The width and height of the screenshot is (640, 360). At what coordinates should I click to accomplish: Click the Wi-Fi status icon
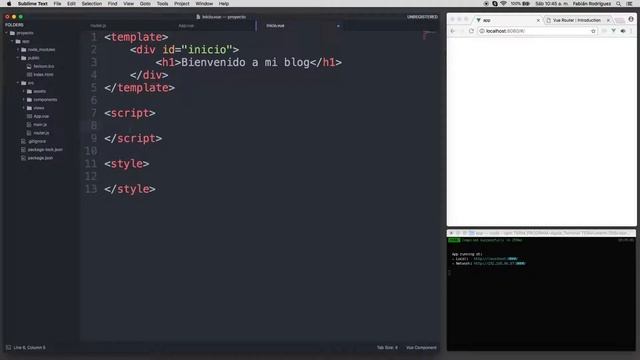(x=503, y=4)
